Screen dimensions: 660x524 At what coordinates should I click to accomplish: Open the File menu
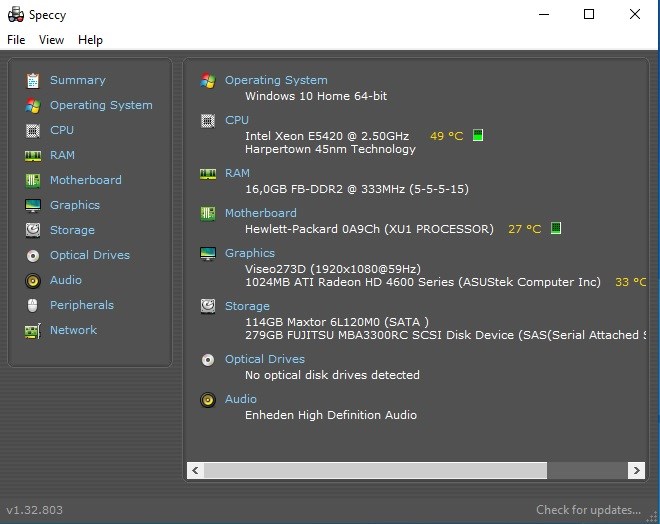pos(16,40)
